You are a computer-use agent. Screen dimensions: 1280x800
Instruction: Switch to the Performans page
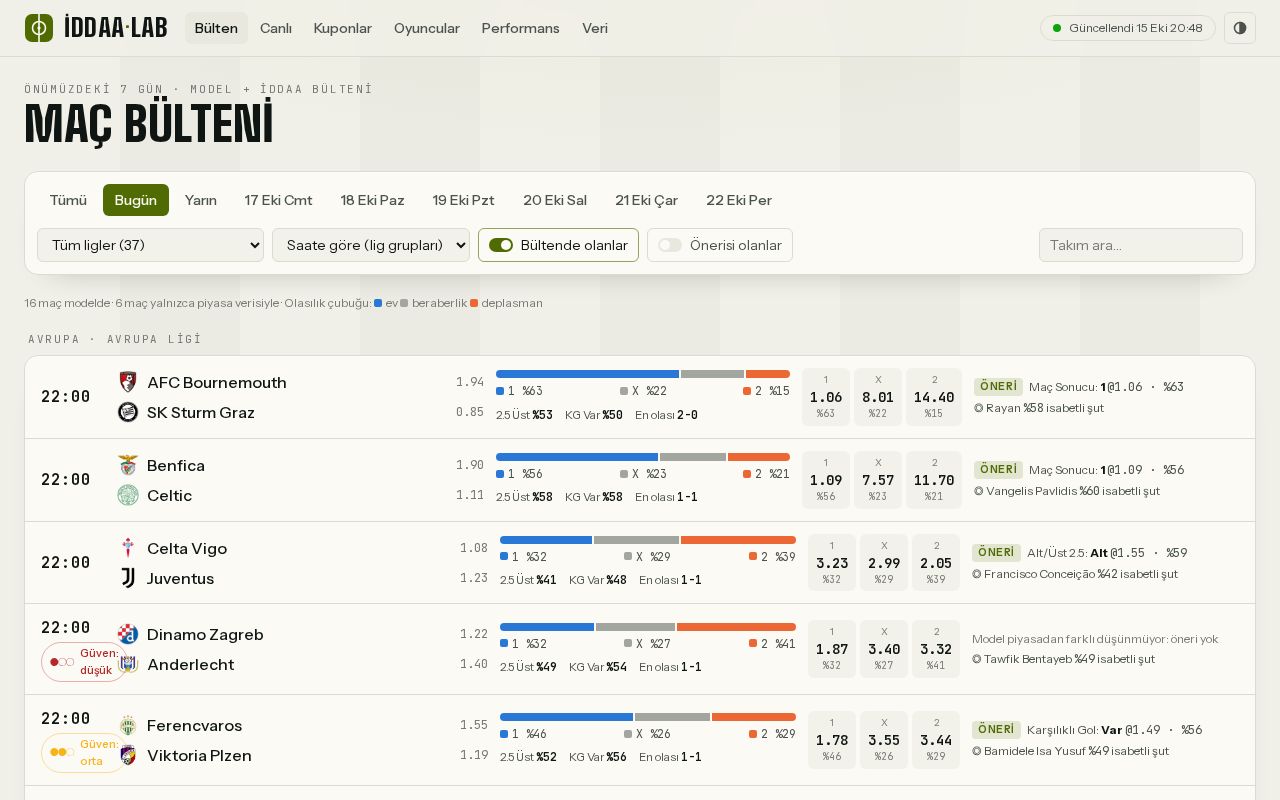[521, 28]
